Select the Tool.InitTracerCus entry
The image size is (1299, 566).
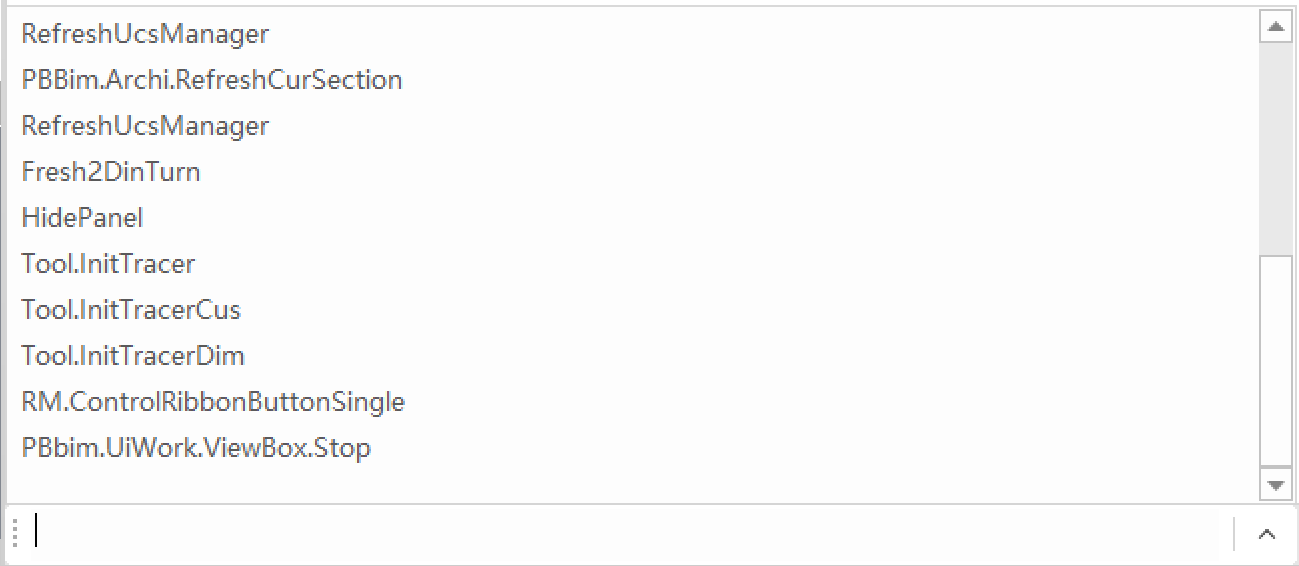[131, 310]
